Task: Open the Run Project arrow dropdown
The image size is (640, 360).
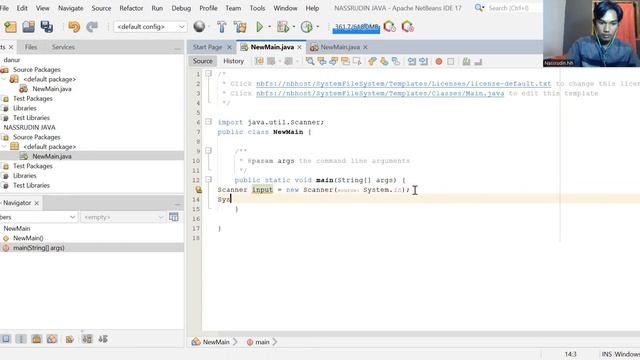Action: point(269,27)
